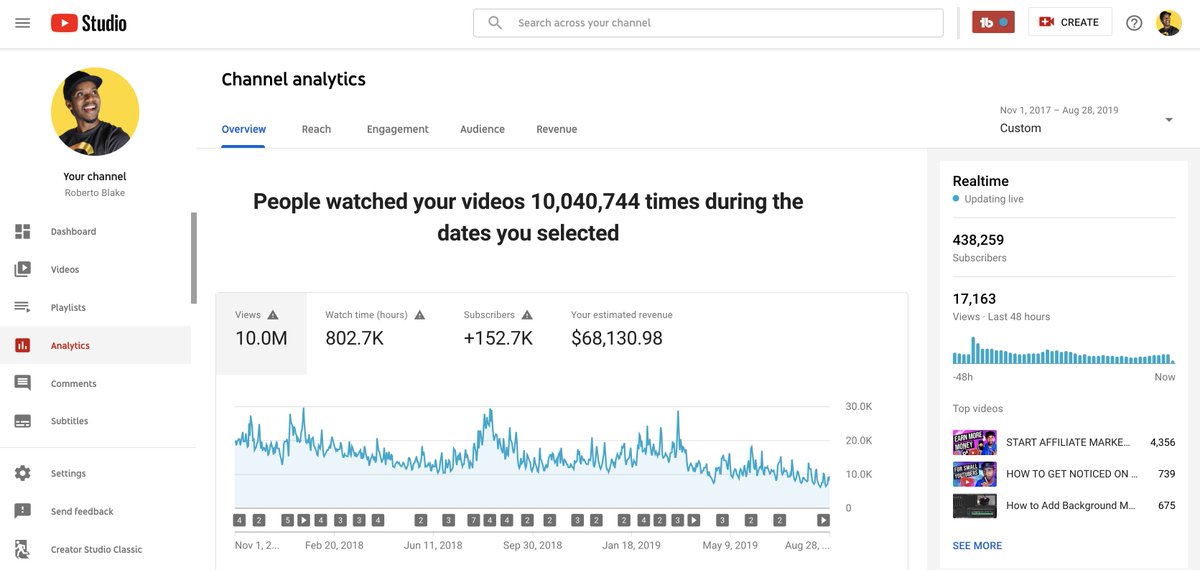
Task: Click the camera icon in CREATE button
Action: coord(1047,22)
